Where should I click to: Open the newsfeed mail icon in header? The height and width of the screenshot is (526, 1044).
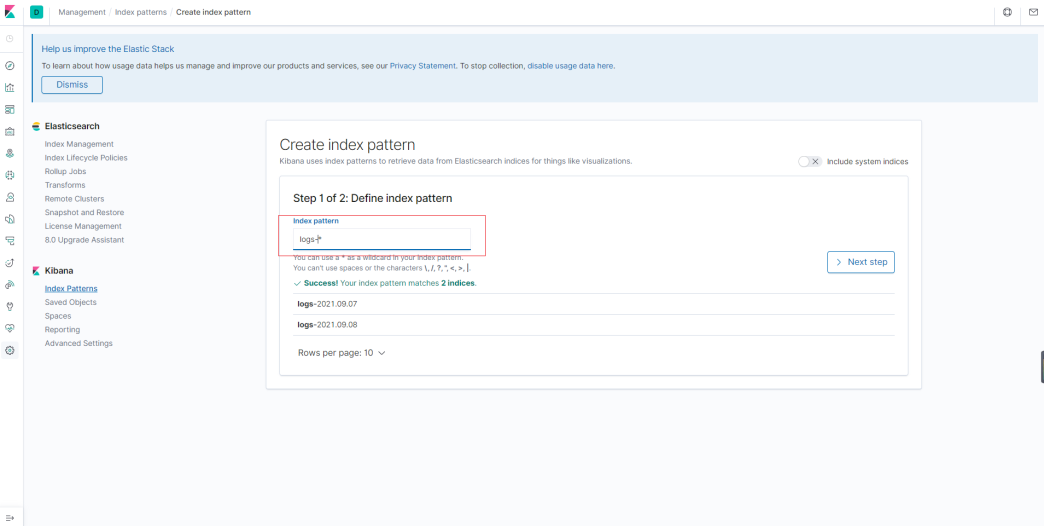click(1033, 12)
